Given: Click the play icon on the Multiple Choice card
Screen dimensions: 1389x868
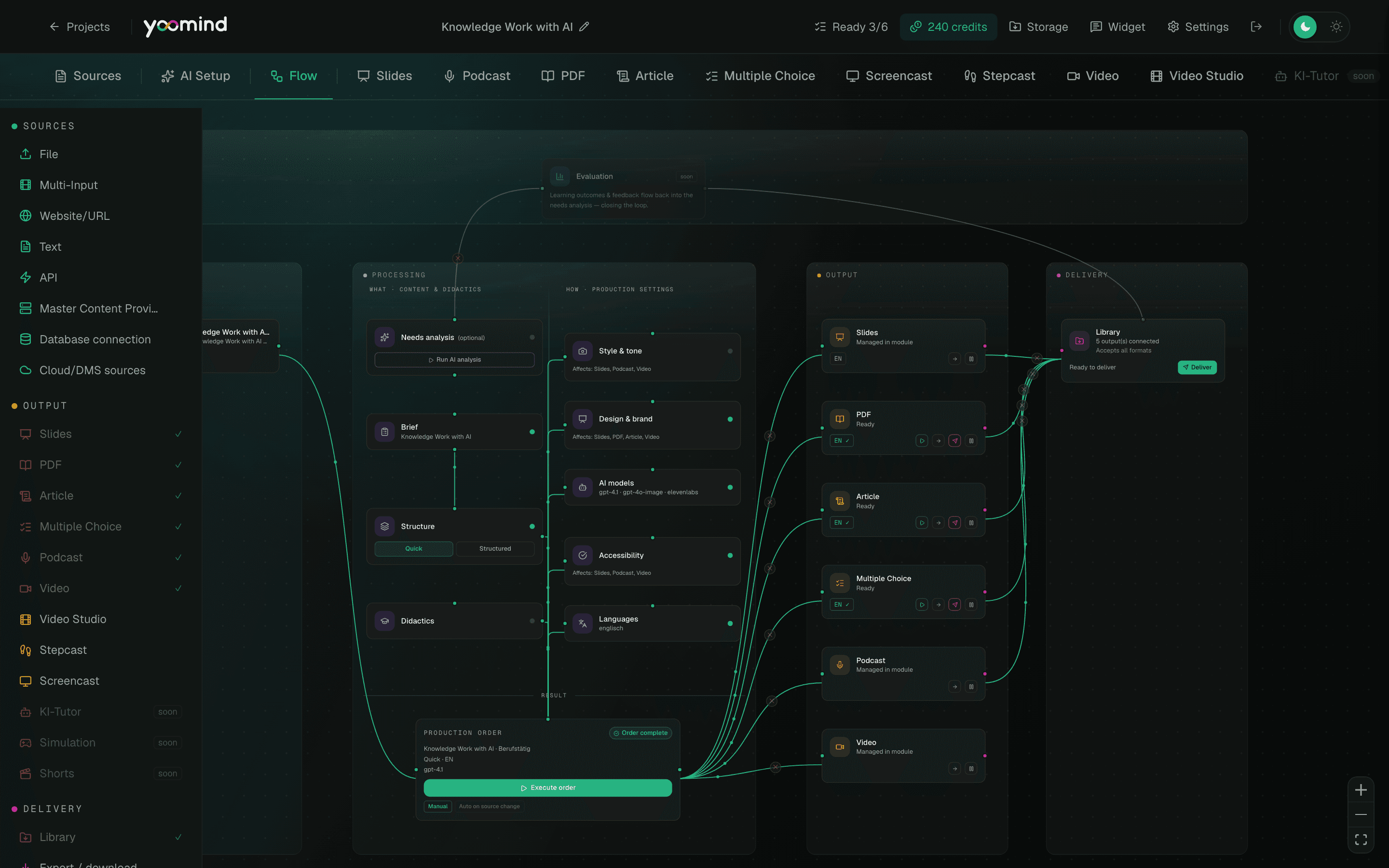Looking at the screenshot, I should click(x=922, y=605).
